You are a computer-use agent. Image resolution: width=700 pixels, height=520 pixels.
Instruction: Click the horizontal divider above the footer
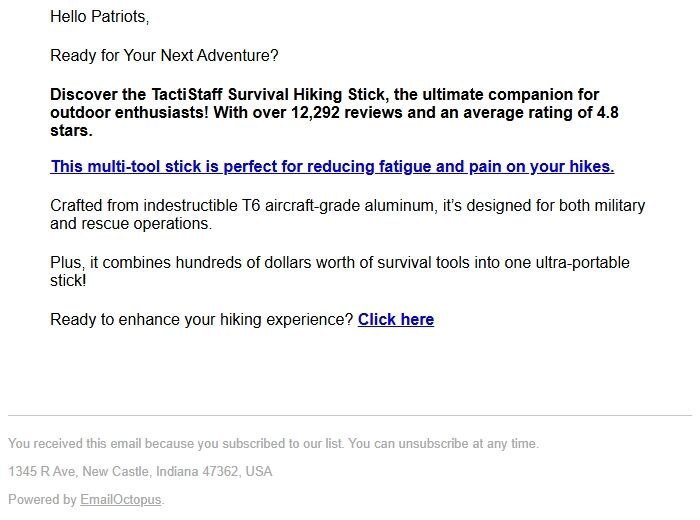tap(350, 415)
